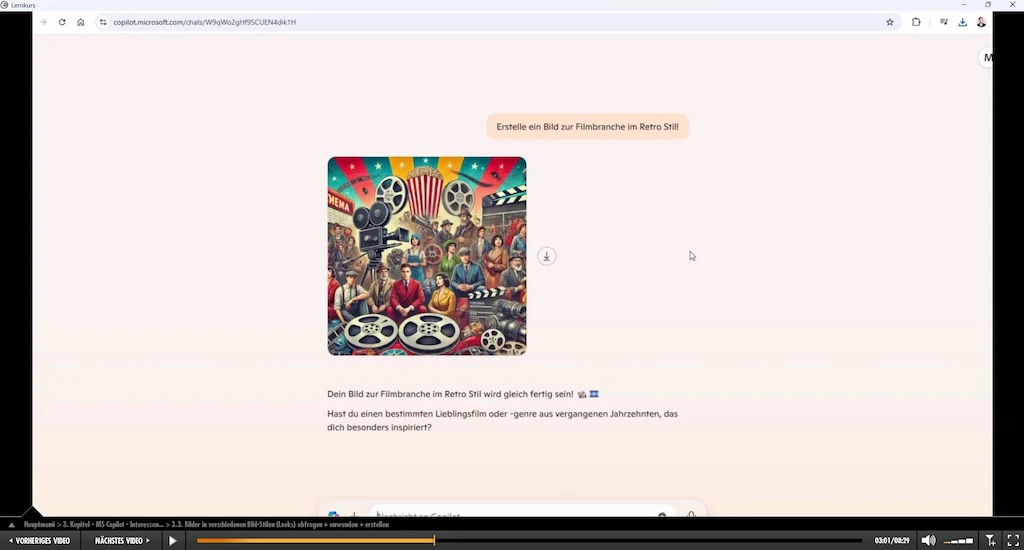Viewport: 1024px width, 550px height.
Task: Enter fullscreen mode in video player
Action: click(x=1012, y=541)
